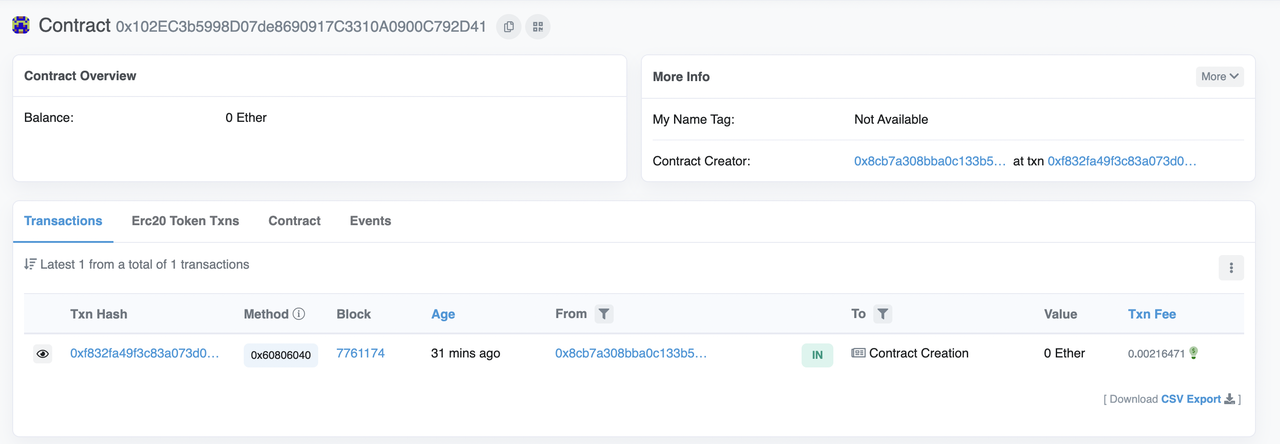Open the Contract tab

click(x=294, y=221)
